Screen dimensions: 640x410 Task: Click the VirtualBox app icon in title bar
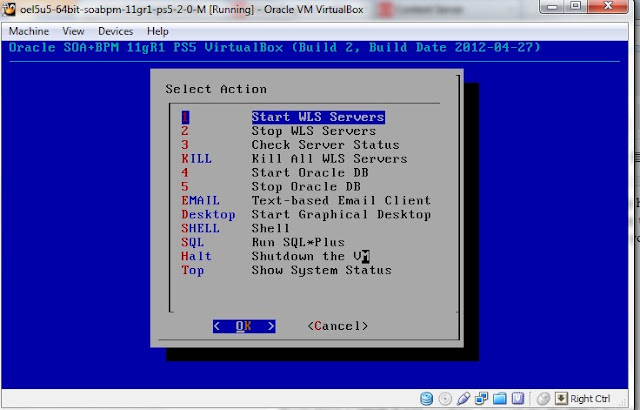pos(9,9)
